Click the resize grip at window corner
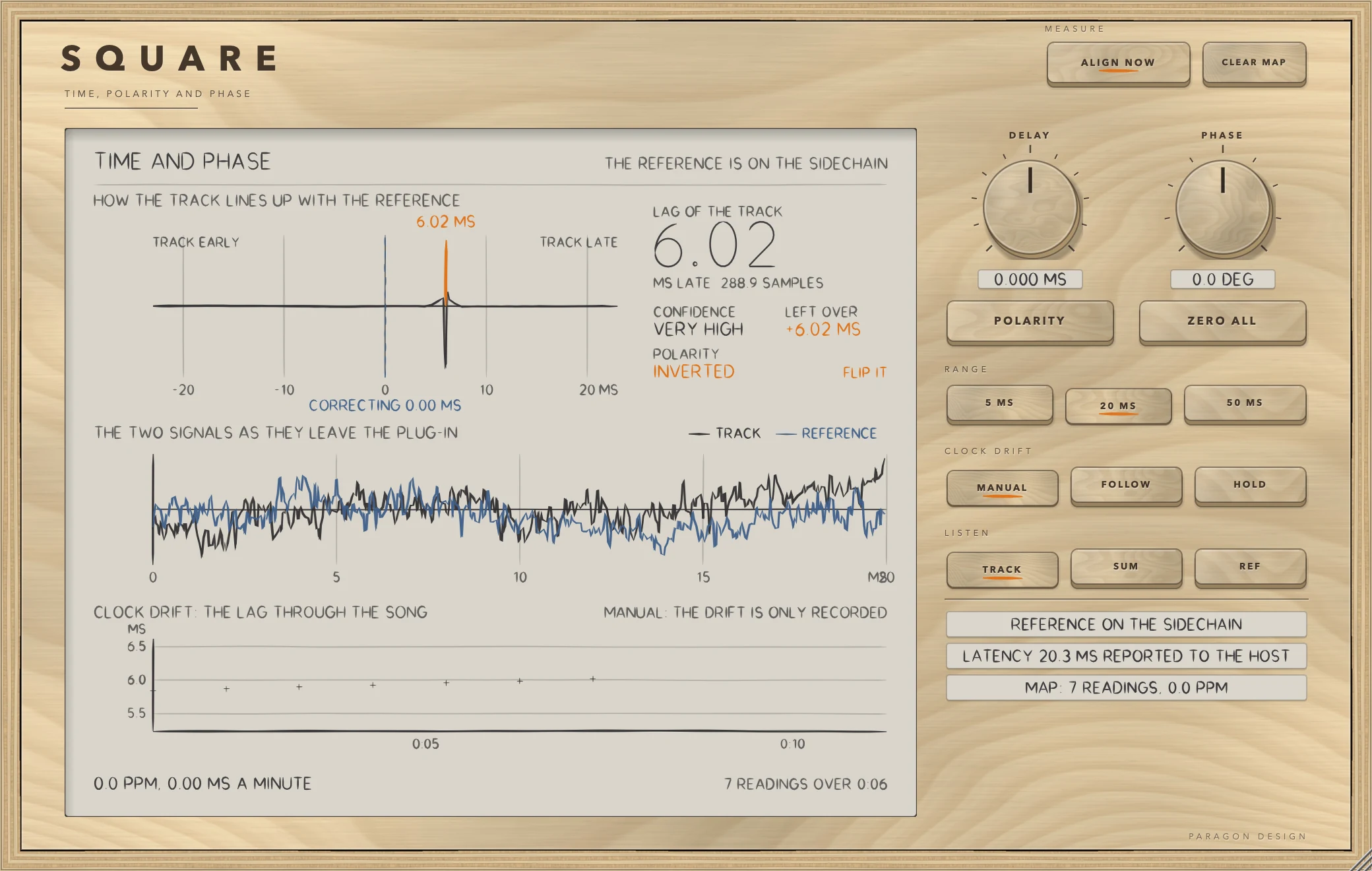The width and height of the screenshot is (1372, 871). pyautogui.click(x=1360, y=860)
